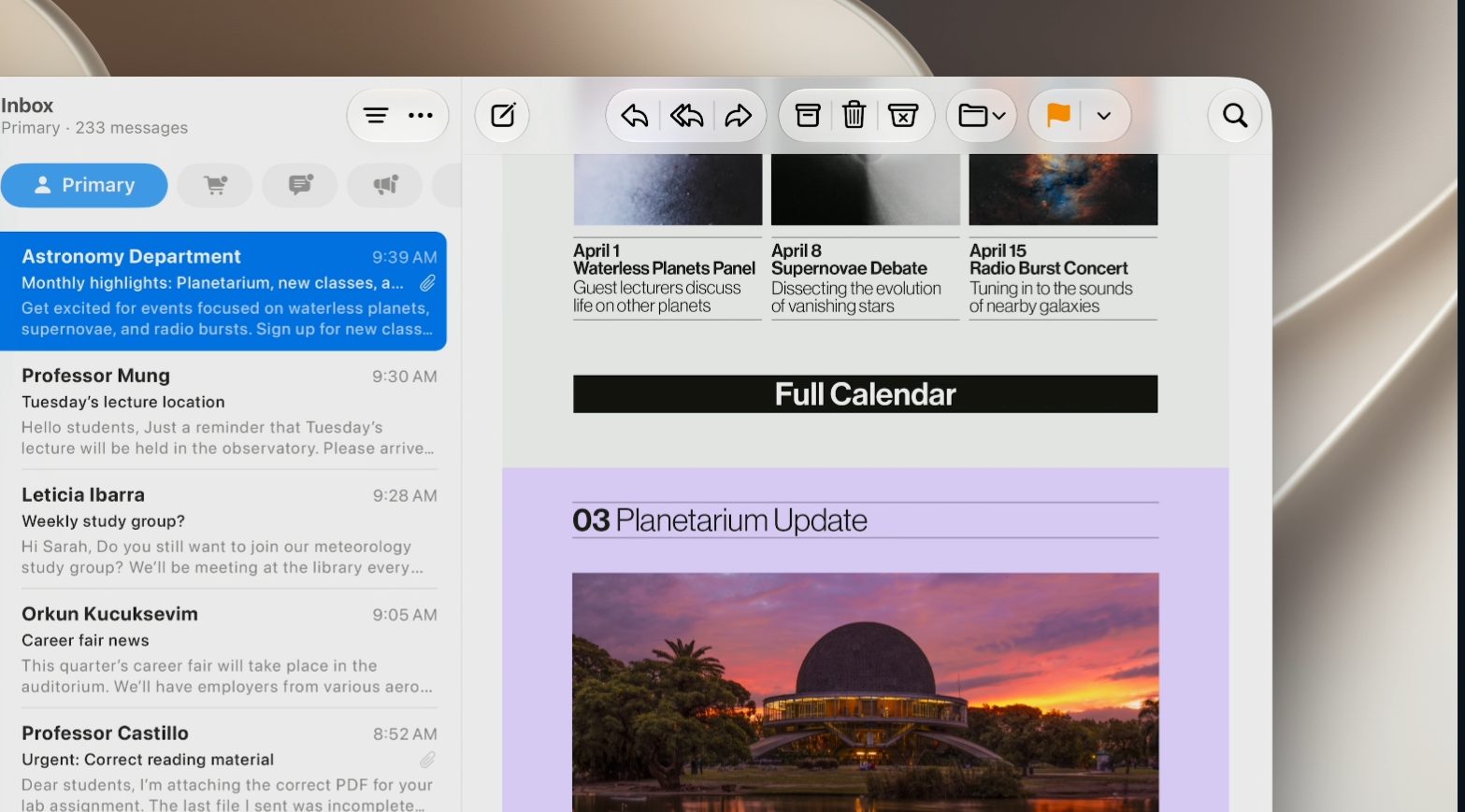Compose a new message
The height and width of the screenshot is (812, 1465).
[x=503, y=116]
